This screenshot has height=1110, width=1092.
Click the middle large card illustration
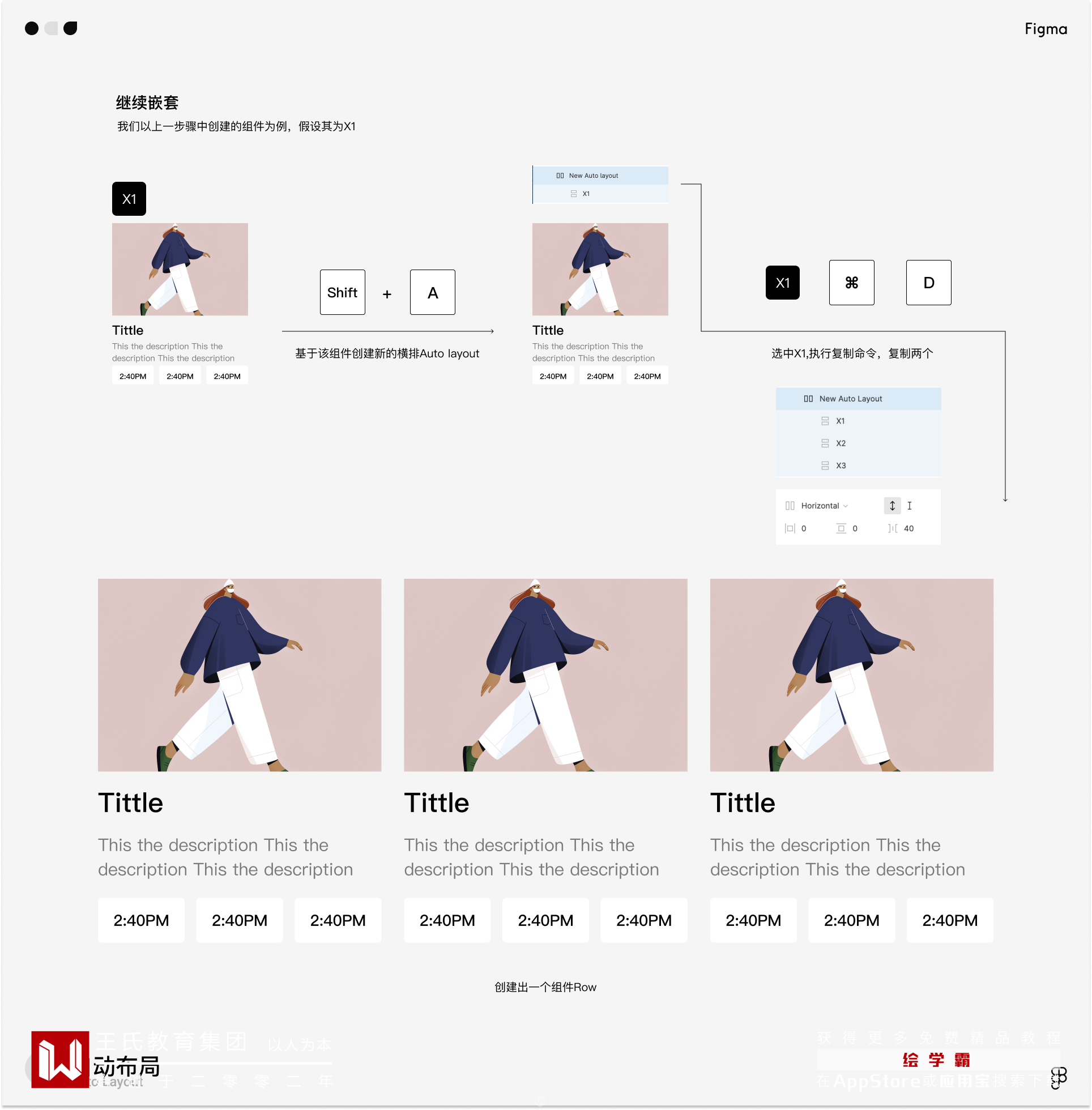pyautogui.click(x=545, y=675)
